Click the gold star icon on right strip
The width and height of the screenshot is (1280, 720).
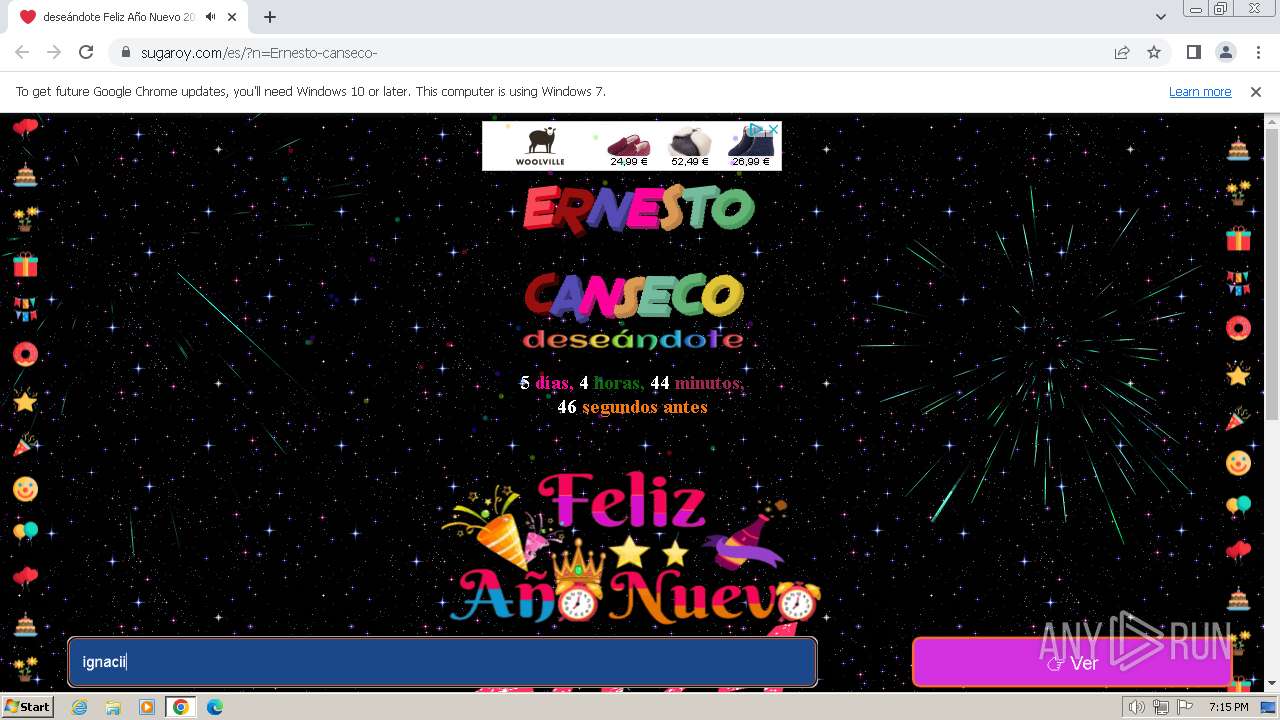(1238, 374)
